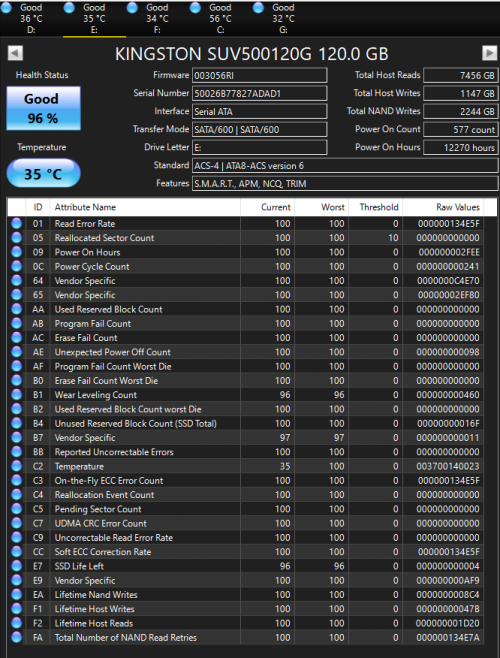Click raw value 000000000AF9
500x658 pixels.
(448, 580)
